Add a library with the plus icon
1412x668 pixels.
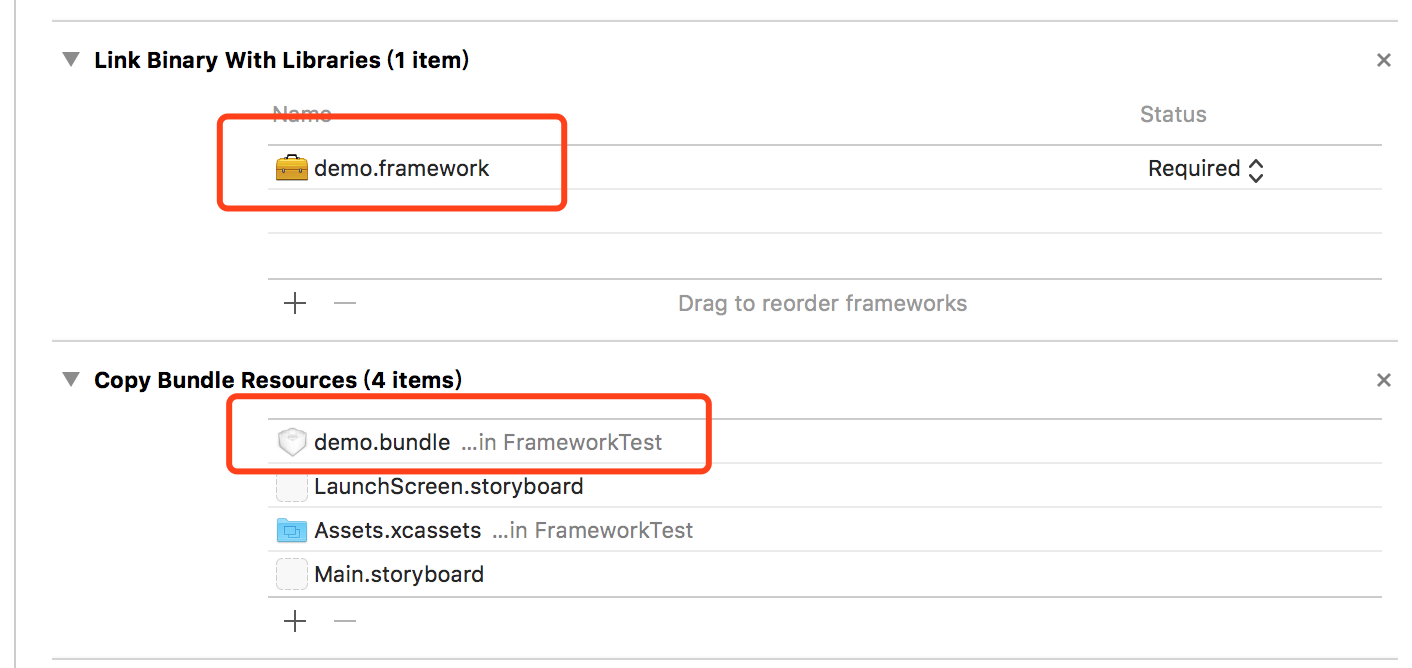click(x=295, y=303)
